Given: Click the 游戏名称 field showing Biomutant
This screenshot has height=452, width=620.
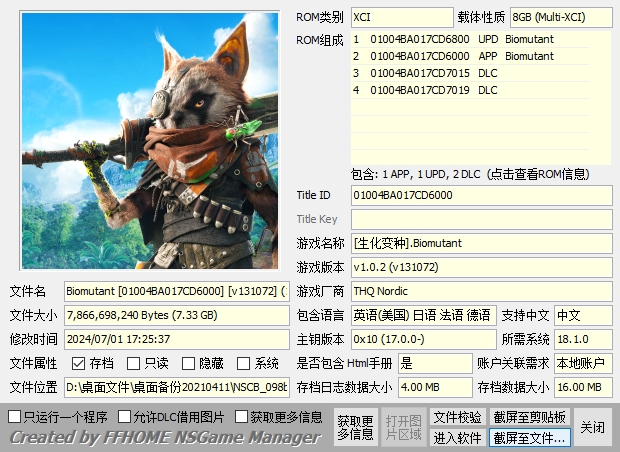Looking at the screenshot, I should [481, 243].
